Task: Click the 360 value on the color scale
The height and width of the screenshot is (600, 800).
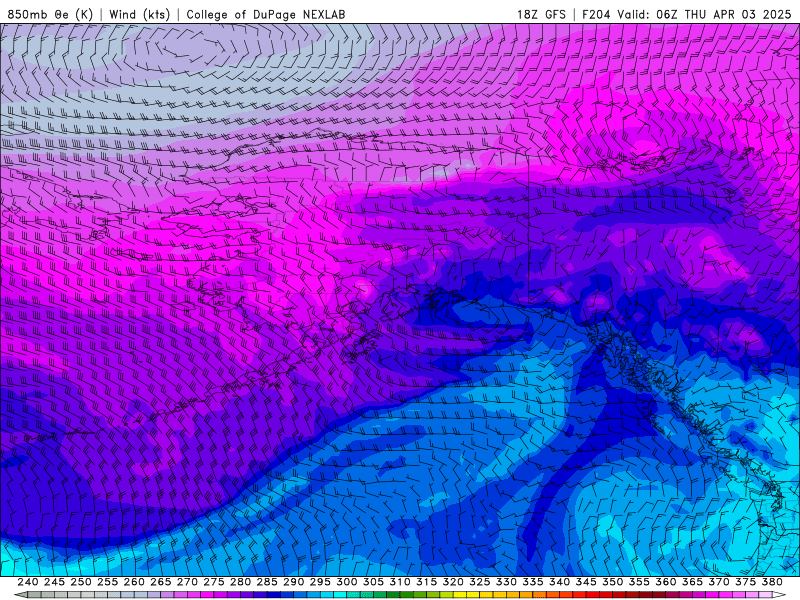Action: pos(665,582)
